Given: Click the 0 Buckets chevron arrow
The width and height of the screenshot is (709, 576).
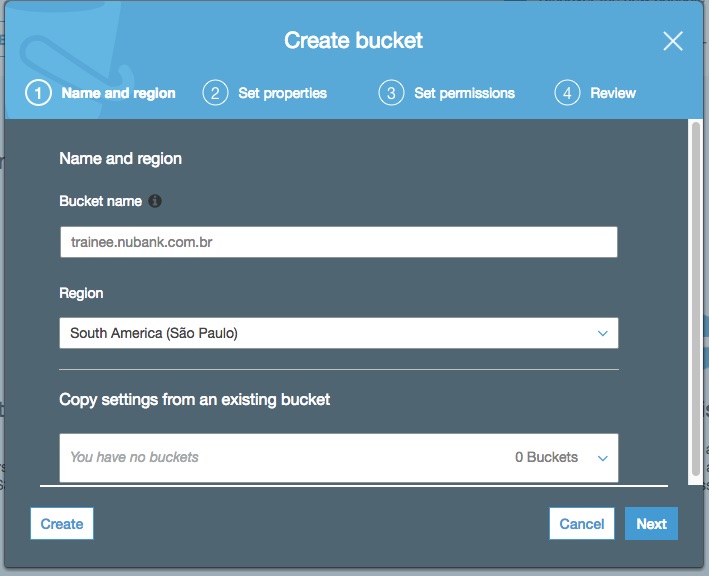Looking at the screenshot, I should coord(602,458).
